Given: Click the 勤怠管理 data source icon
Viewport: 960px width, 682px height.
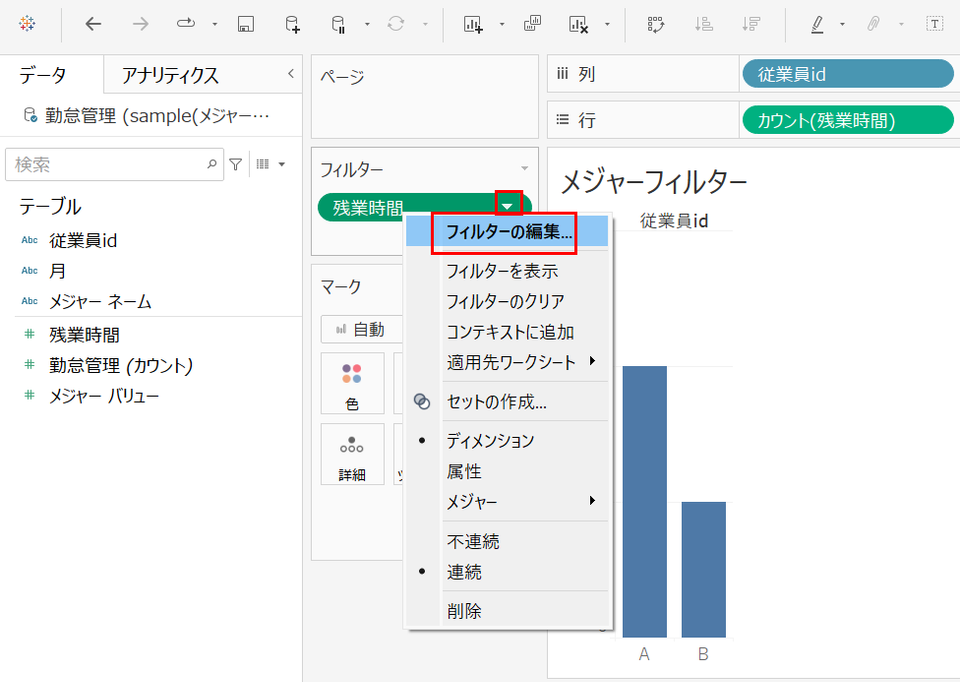Looking at the screenshot, I should [30, 115].
